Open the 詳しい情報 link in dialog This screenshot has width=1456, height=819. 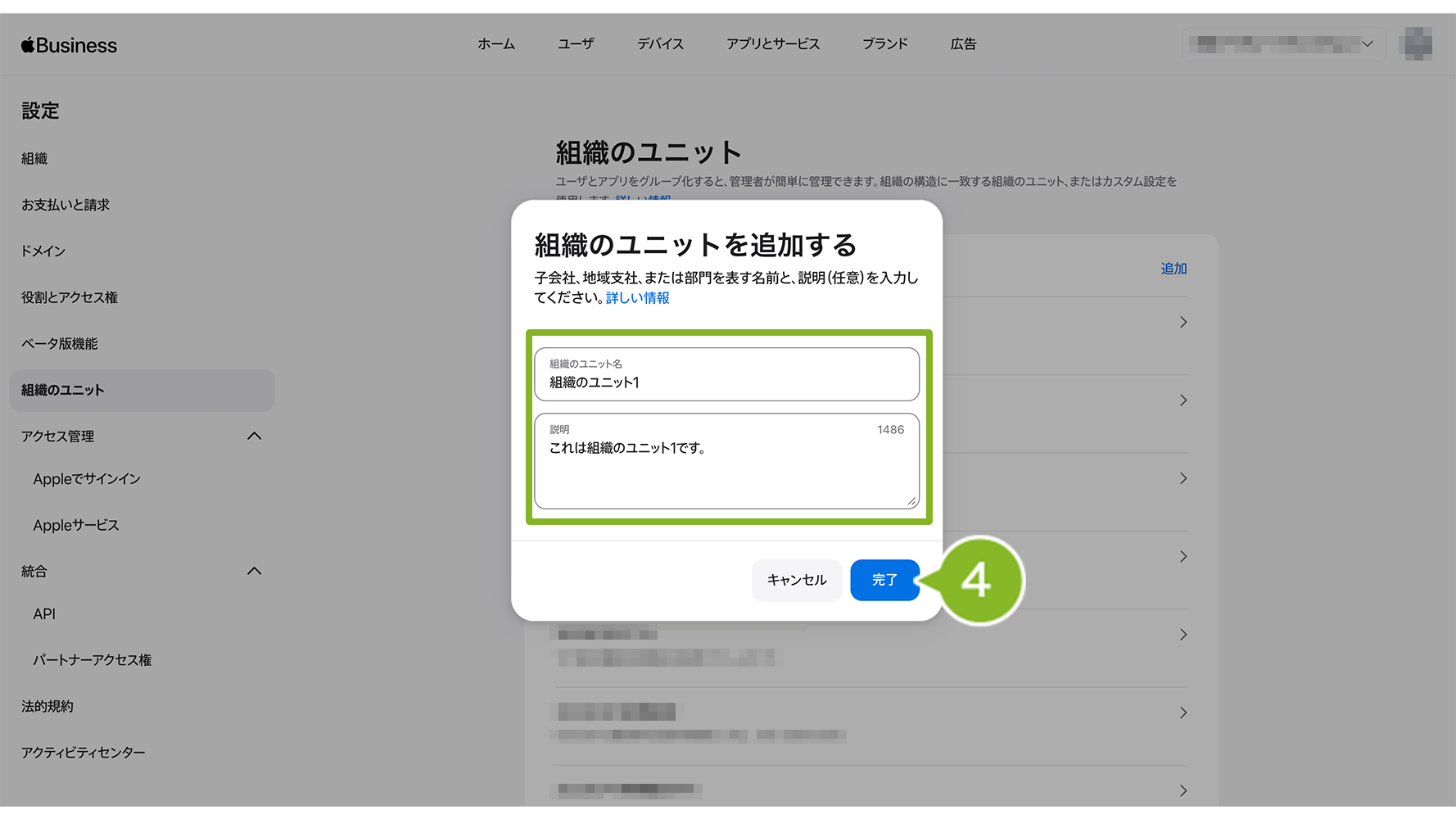click(x=637, y=298)
